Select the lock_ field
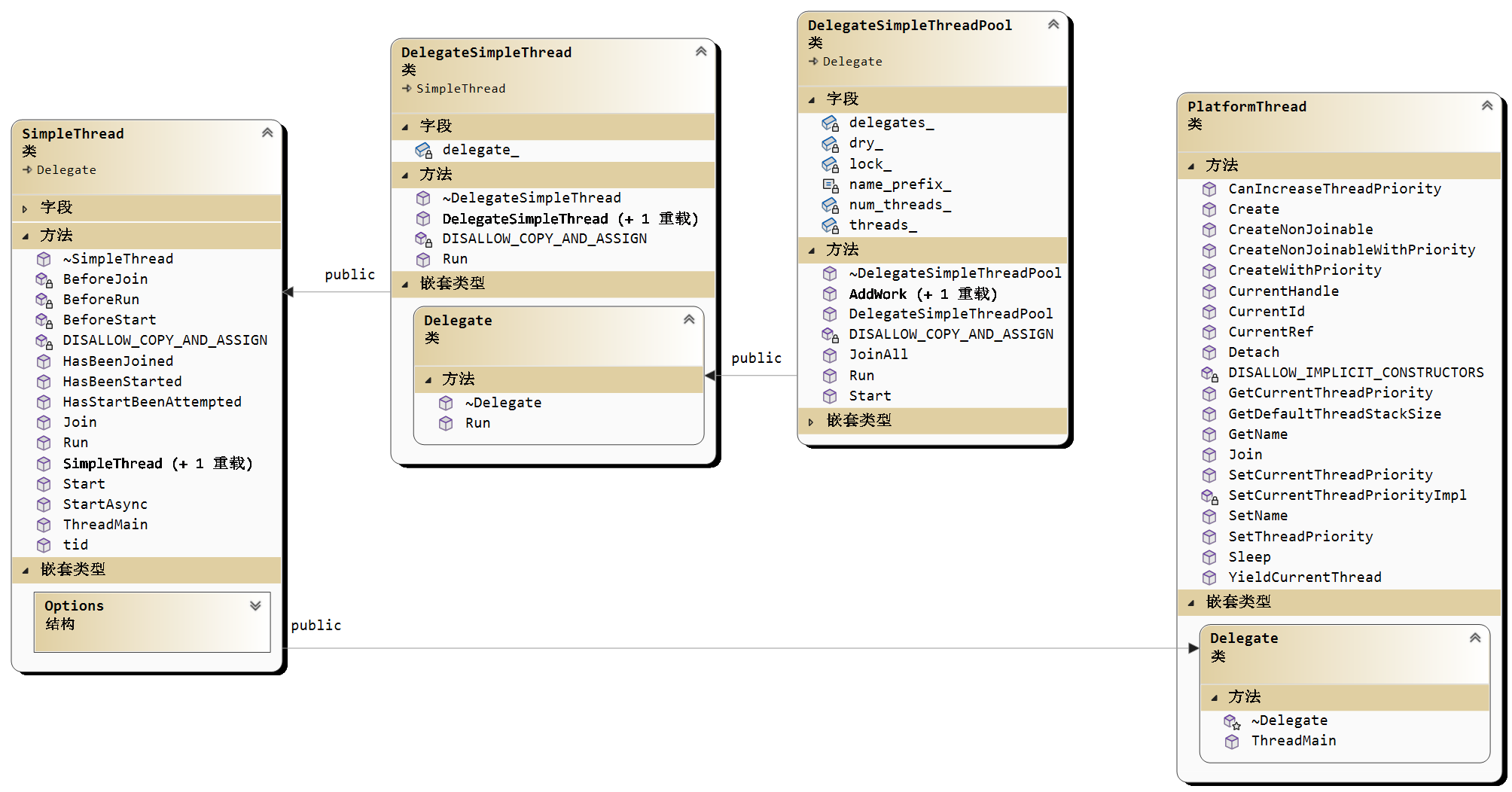Screen dimensions: 1512x792 click(870, 164)
